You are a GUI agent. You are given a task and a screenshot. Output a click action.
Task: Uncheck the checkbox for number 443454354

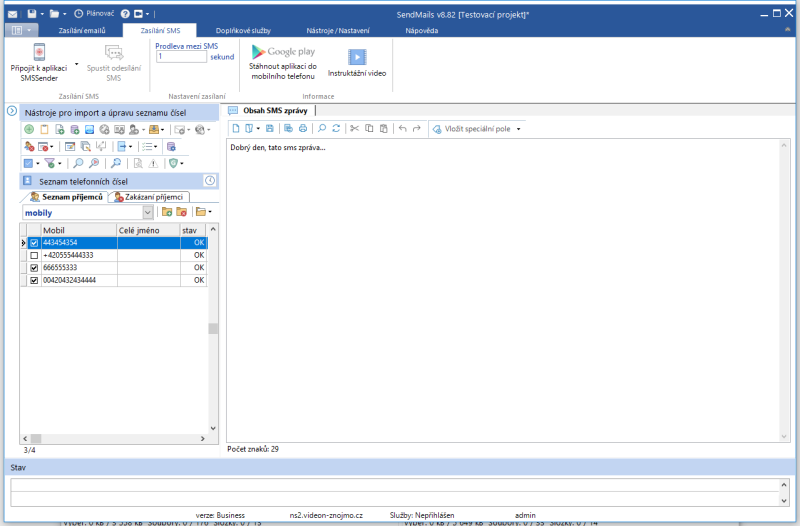tap(34, 243)
